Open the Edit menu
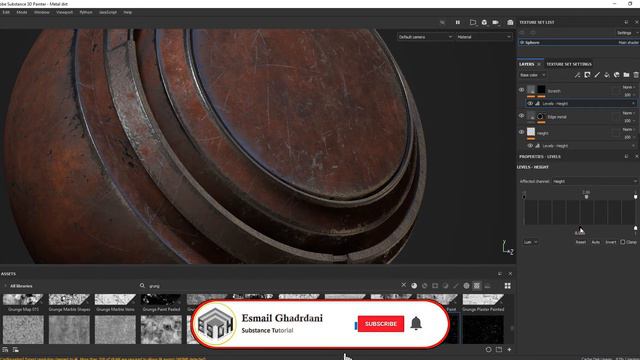 6,12
